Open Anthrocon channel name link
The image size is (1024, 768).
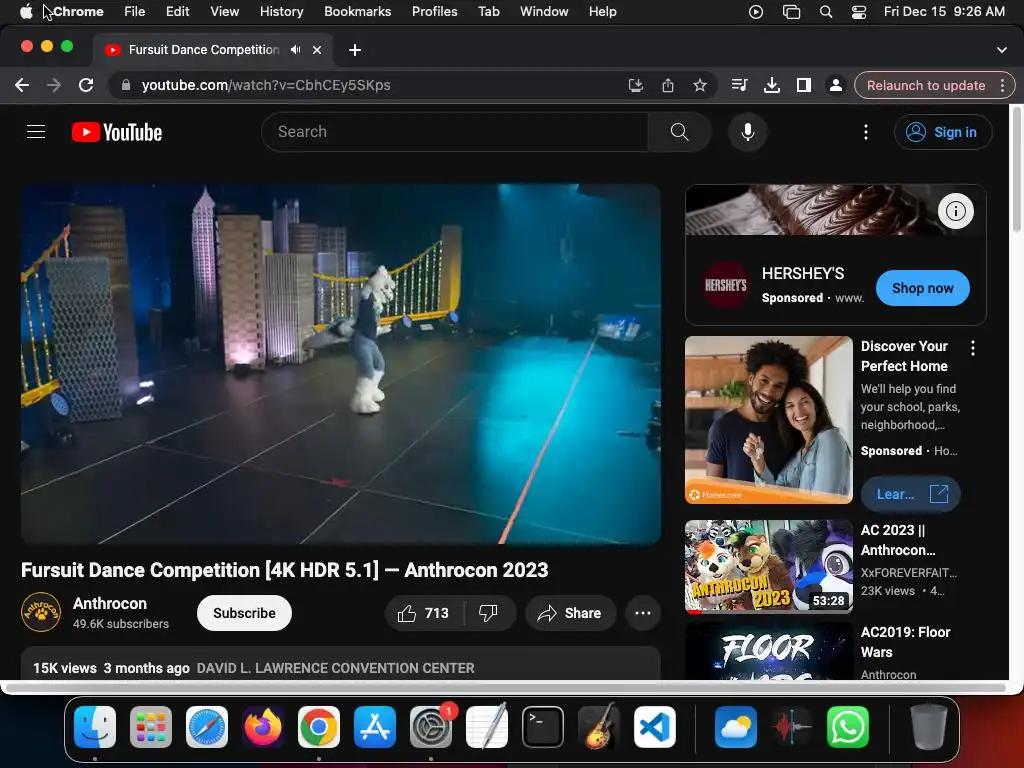pos(110,603)
